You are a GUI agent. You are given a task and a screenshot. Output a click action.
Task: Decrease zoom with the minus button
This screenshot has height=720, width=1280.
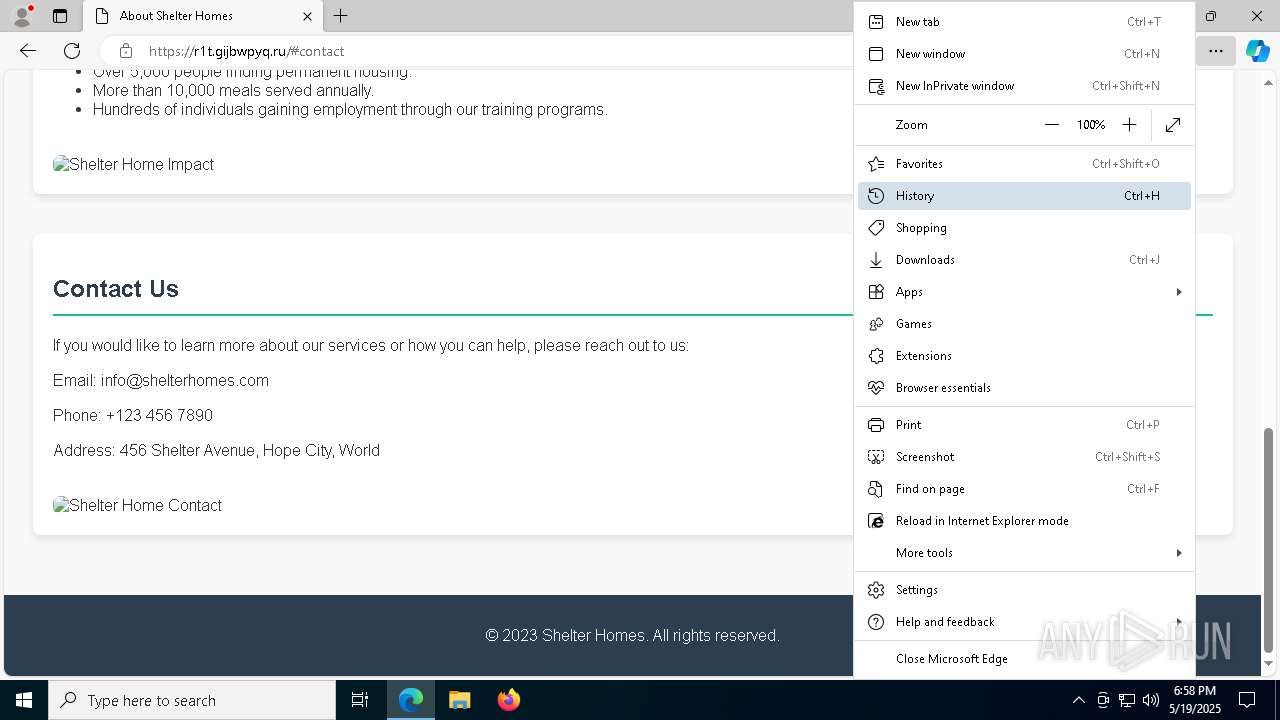click(1052, 125)
